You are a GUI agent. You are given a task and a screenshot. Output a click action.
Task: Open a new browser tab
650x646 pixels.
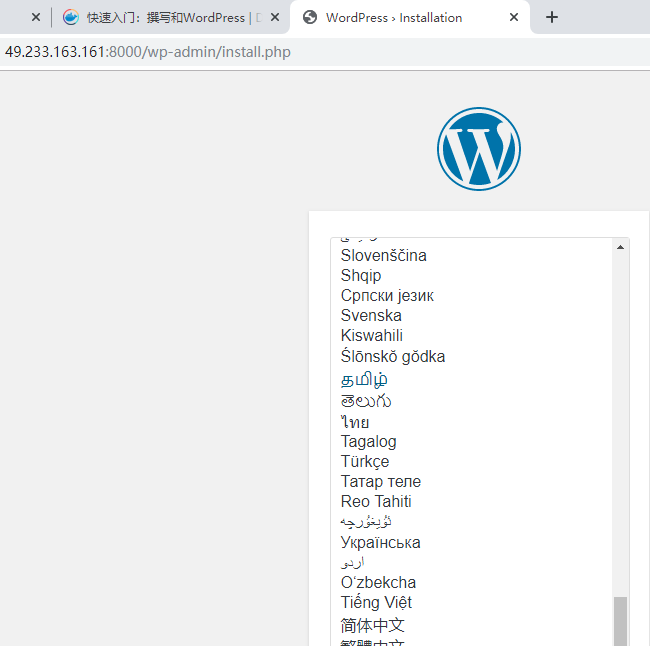(x=552, y=17)
